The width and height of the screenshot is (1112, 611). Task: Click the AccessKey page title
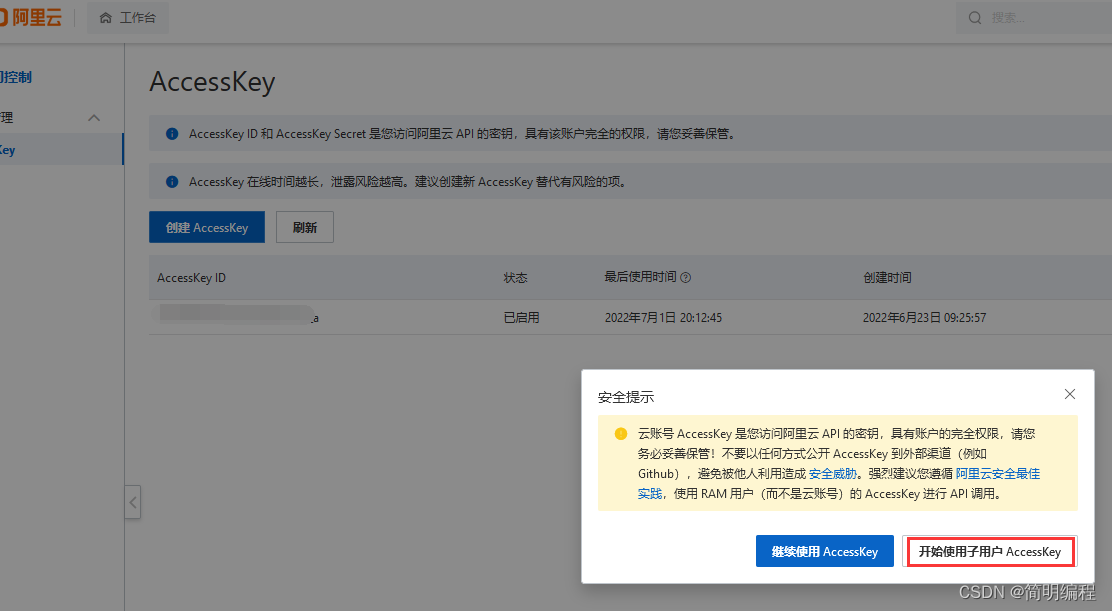coord(212,82)
